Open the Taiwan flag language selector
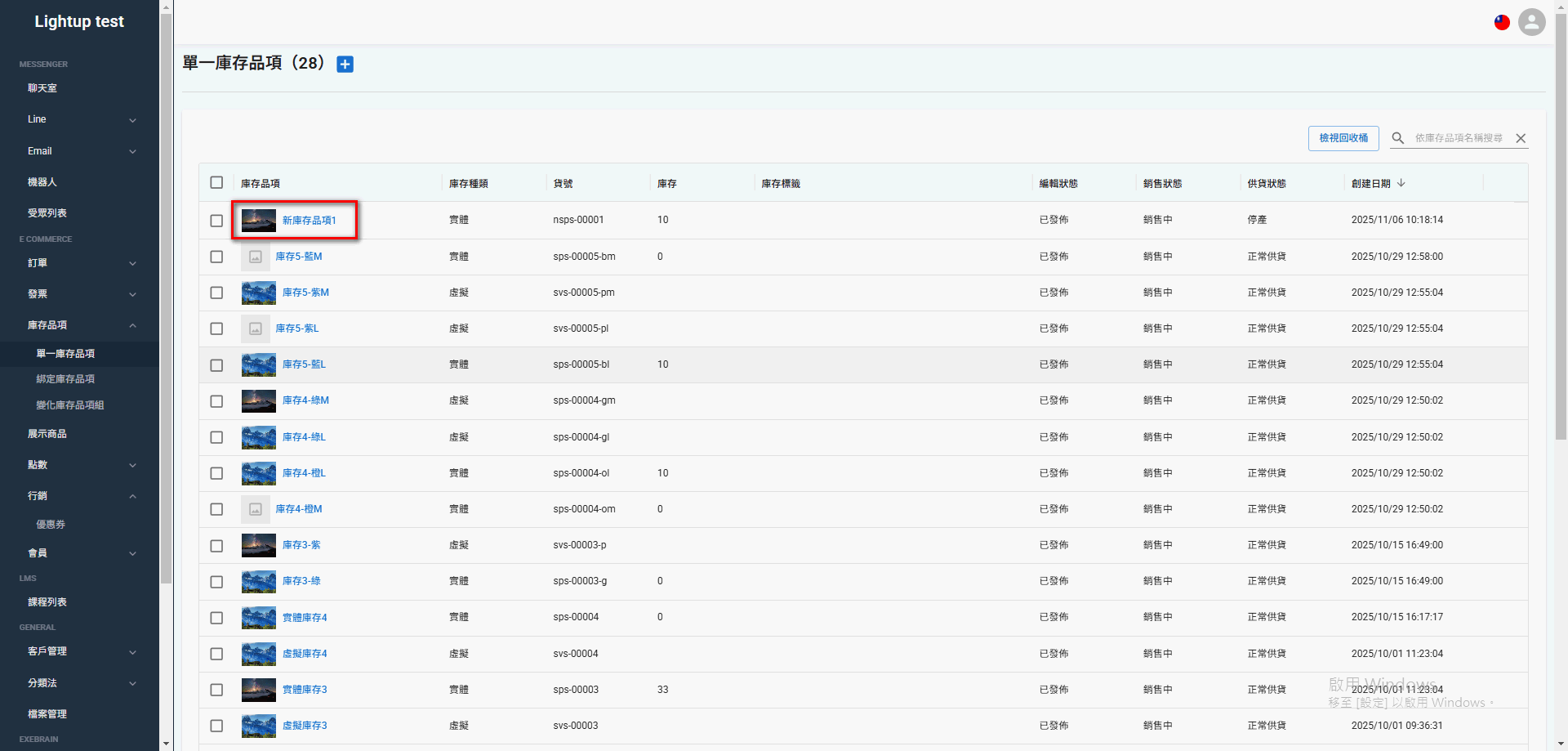Screen dimensions: 1568x751 tap(1502, 23)
